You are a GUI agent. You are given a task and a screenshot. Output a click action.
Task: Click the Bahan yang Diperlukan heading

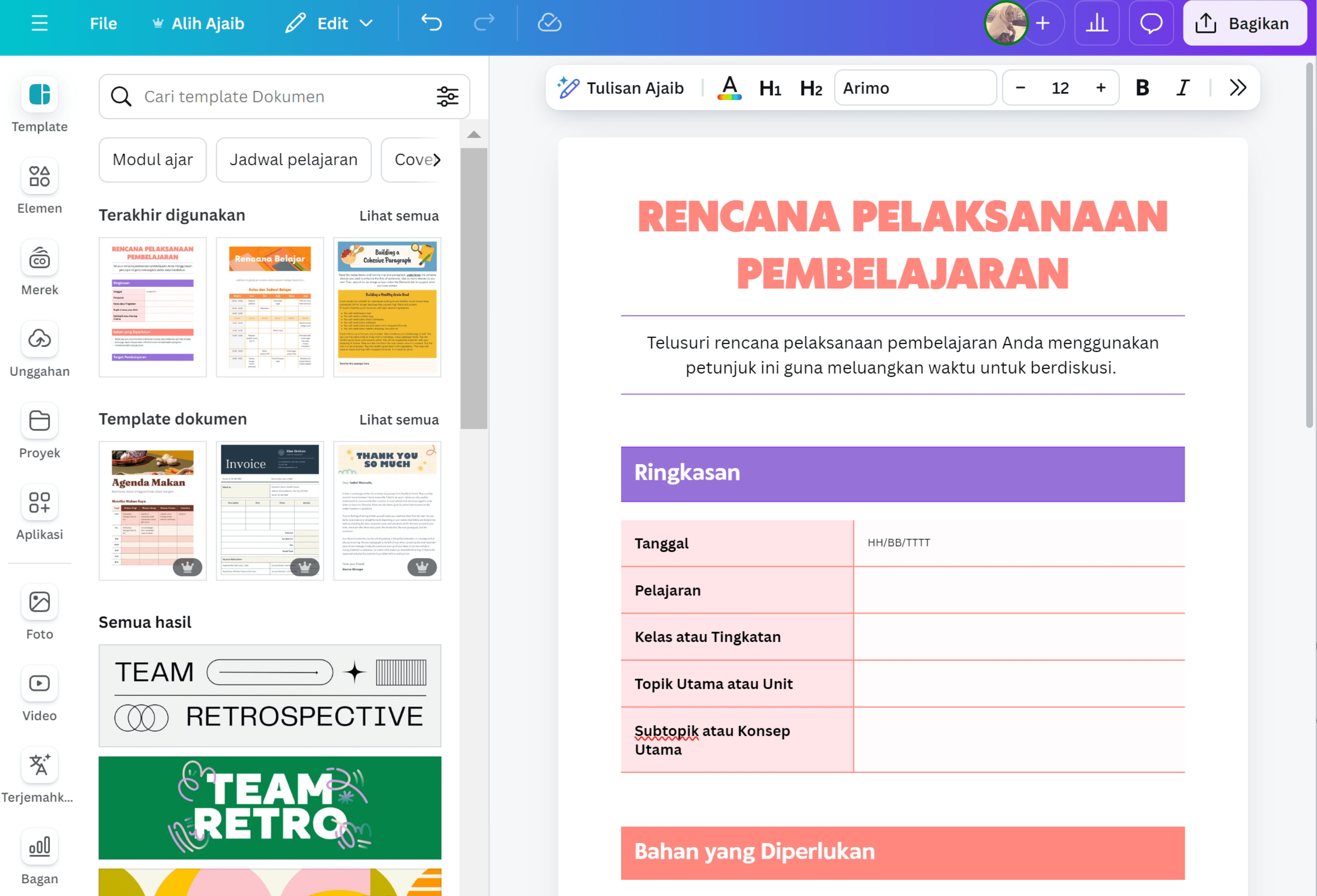(754, 851)
